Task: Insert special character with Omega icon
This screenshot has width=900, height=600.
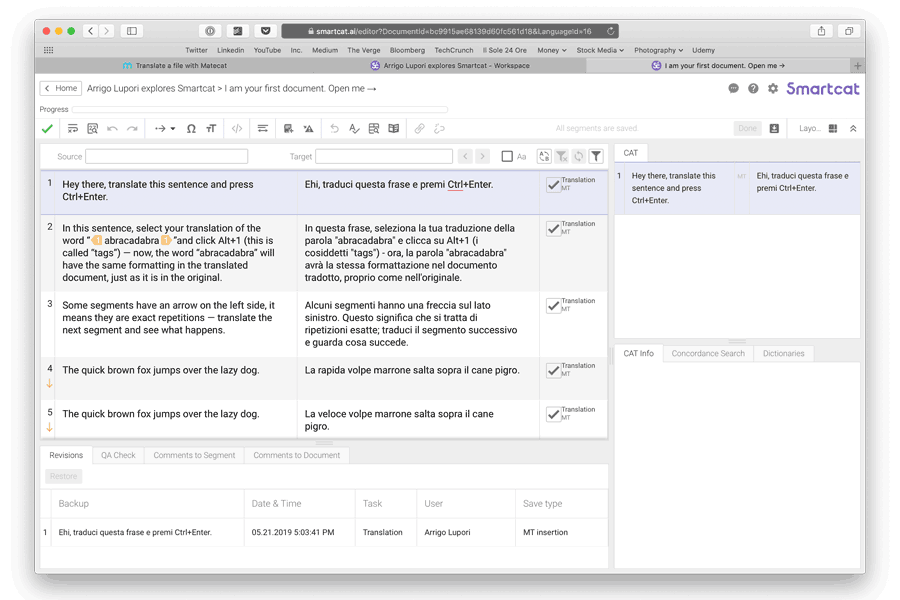Action: coord(191,129)
